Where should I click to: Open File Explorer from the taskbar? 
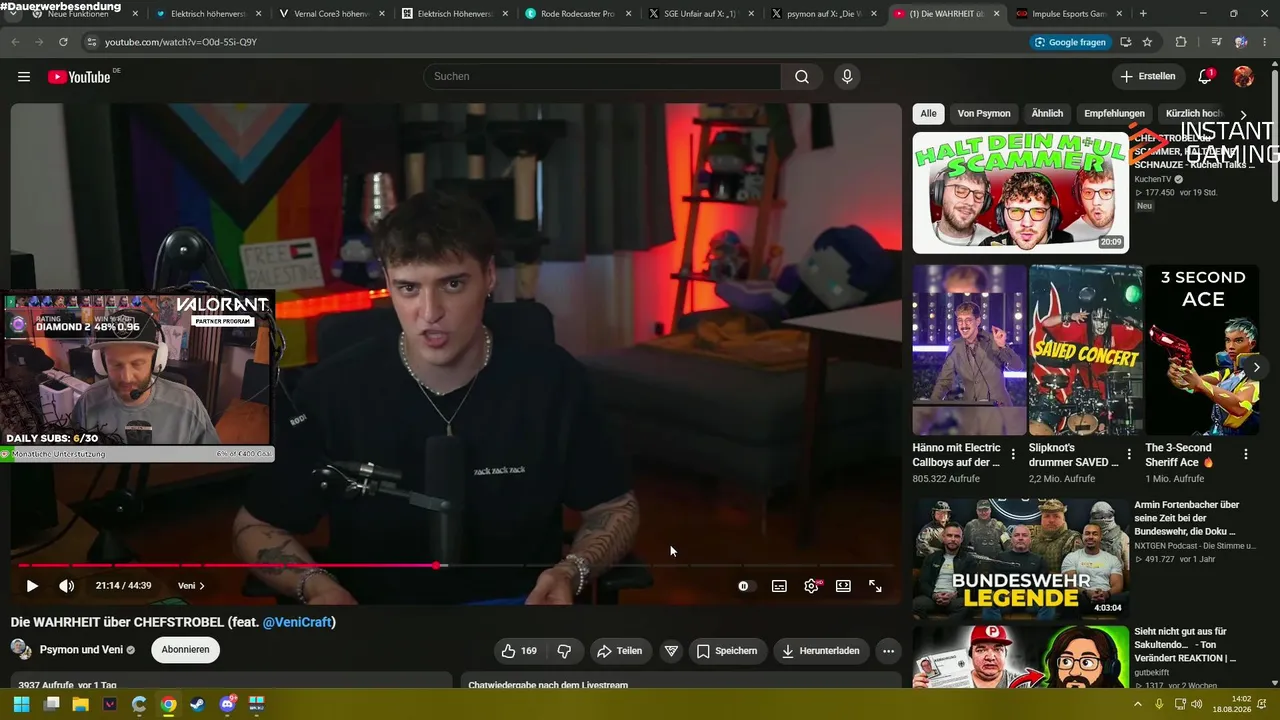[x=80, y=704]
